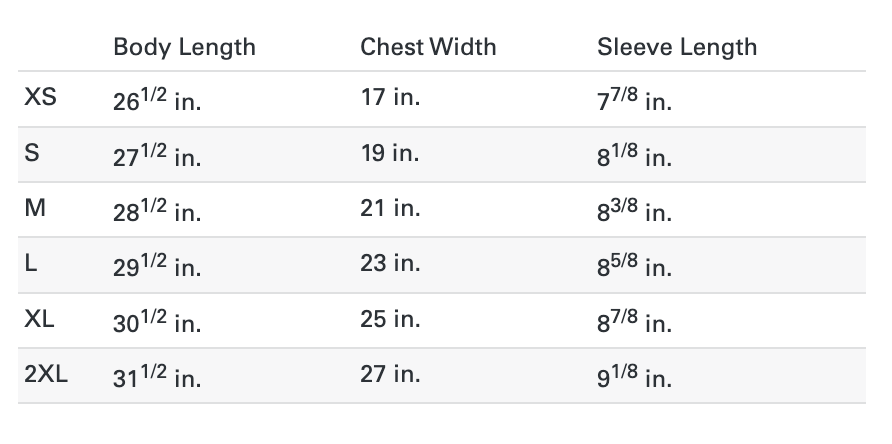Select the S size row label
Viewport: 892px width, 444px height.
(x=32, y=153)
